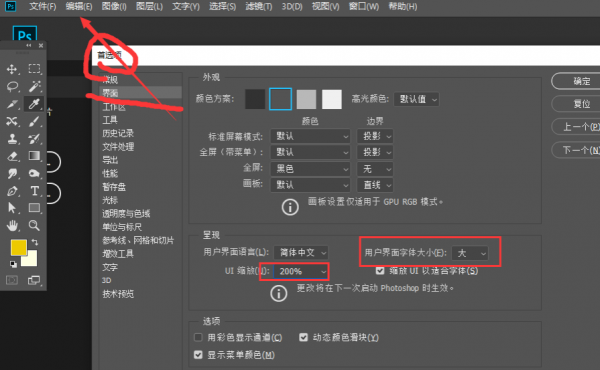Open 画板 color dropdown showing 默认
The width and height of the screenshot is (600, 370).
click(310, 185)
